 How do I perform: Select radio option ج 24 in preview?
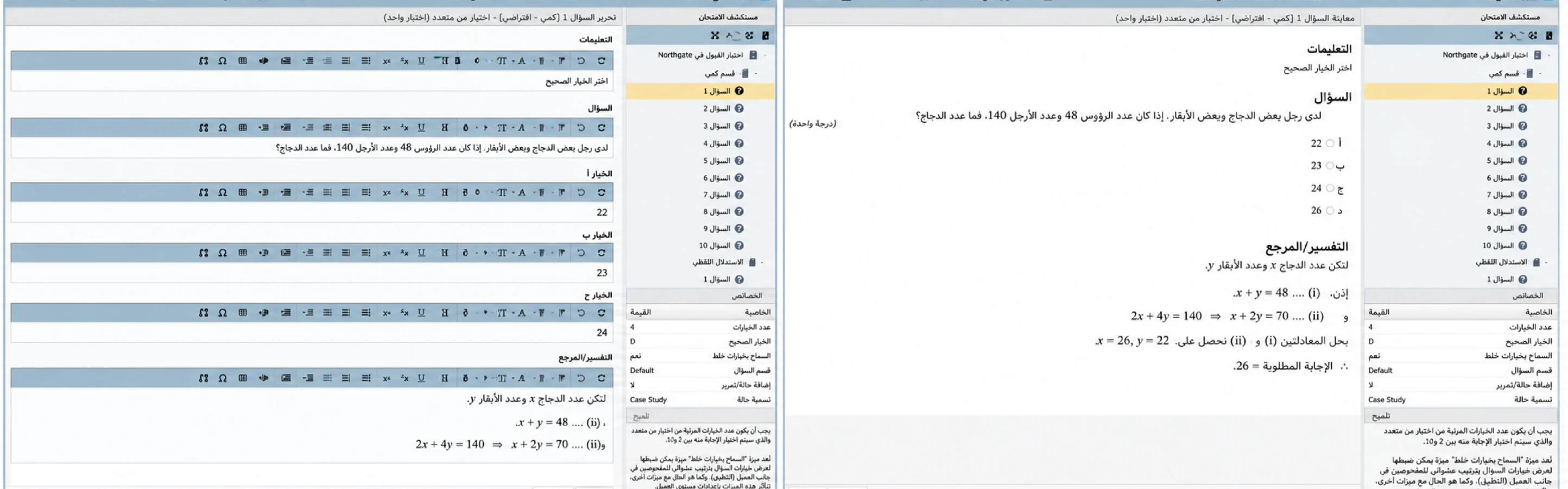(x=1330, y=188)
